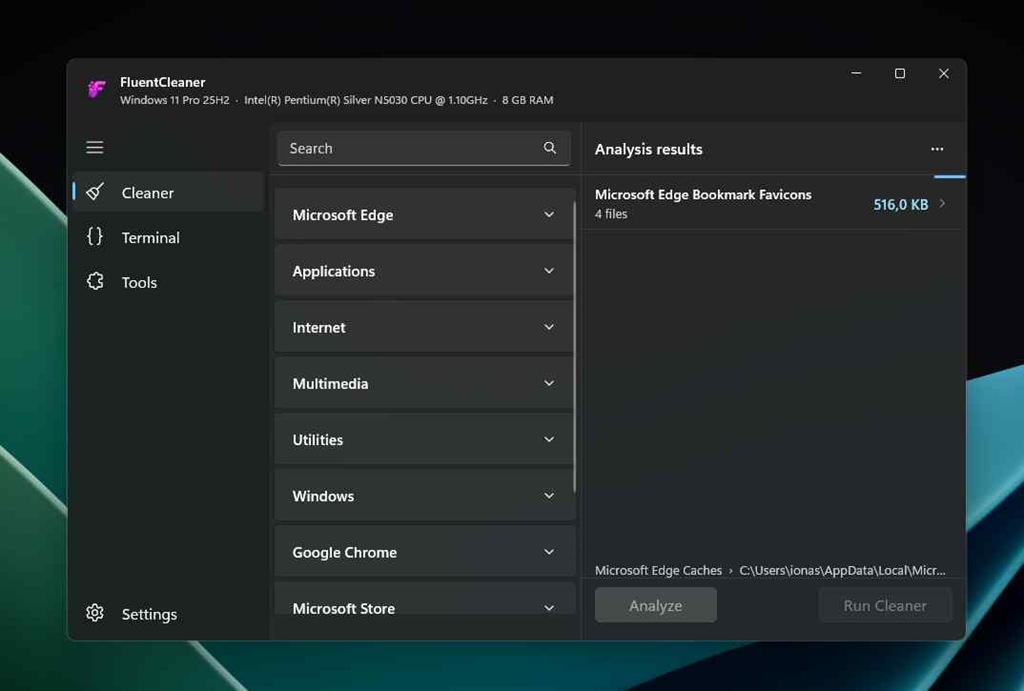Close the FluentCleaner window

(x=944, y=73)
